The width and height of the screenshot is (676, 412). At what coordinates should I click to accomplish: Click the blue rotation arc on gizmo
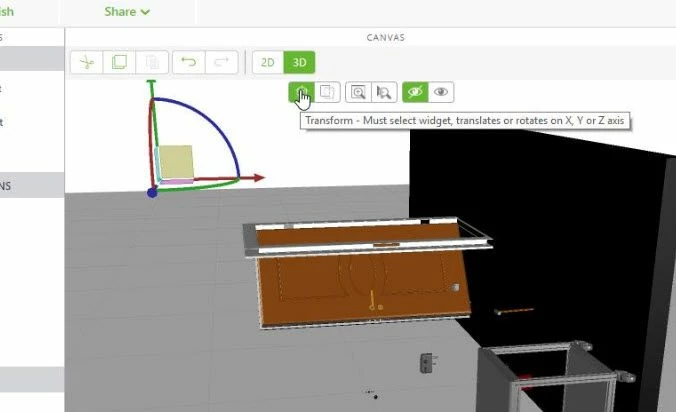pyautogui.click(x=213, y=124)
